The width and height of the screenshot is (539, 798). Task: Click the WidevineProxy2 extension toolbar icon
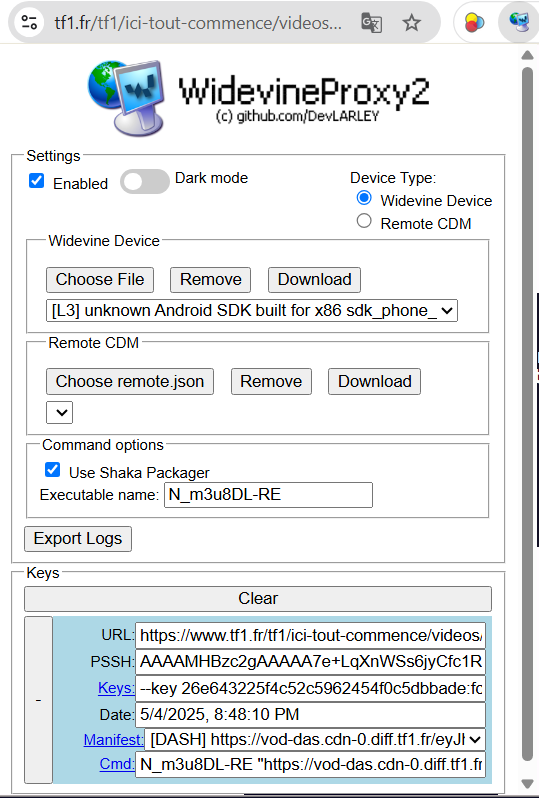(x=520, y=22)
